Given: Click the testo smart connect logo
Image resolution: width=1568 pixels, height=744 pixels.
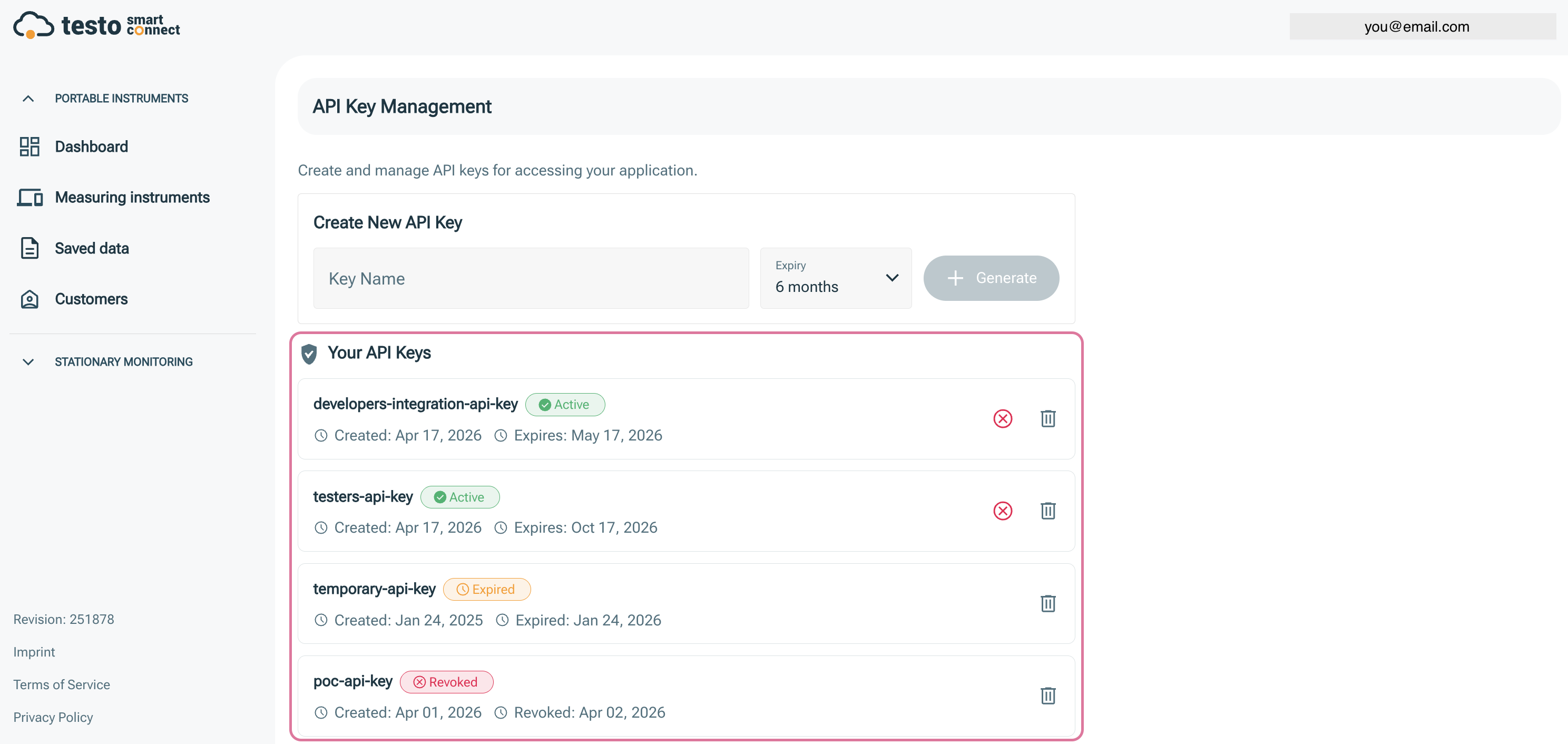Looking at the screenshot, I should click(96, 26).
